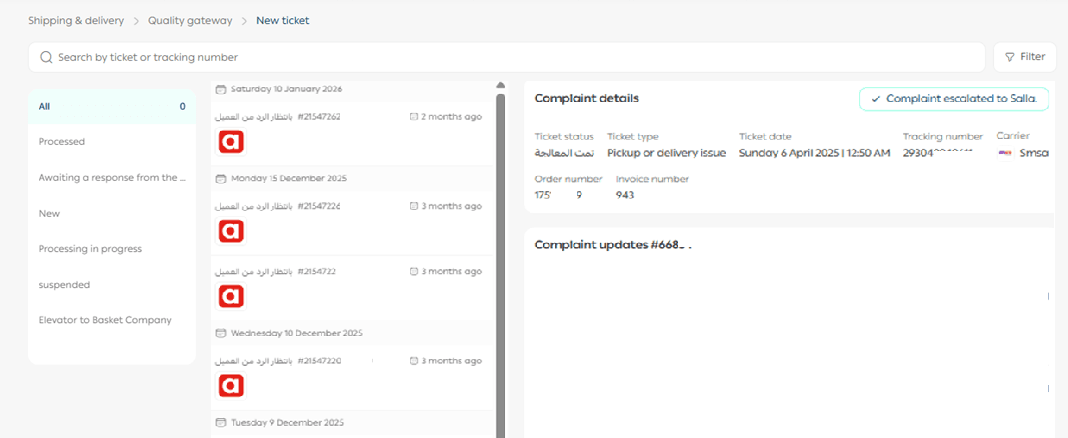Image resolution: width=1068 pixels, height=438 pixels.
Task: Click the search magnifier icon
Action: pos(46,57)
